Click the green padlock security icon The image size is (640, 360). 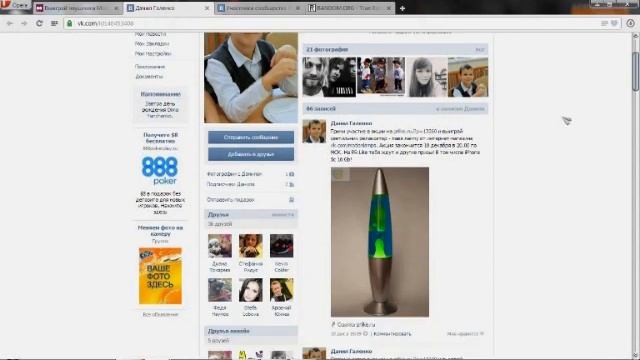pyautogui.click(x=70, y=23)
